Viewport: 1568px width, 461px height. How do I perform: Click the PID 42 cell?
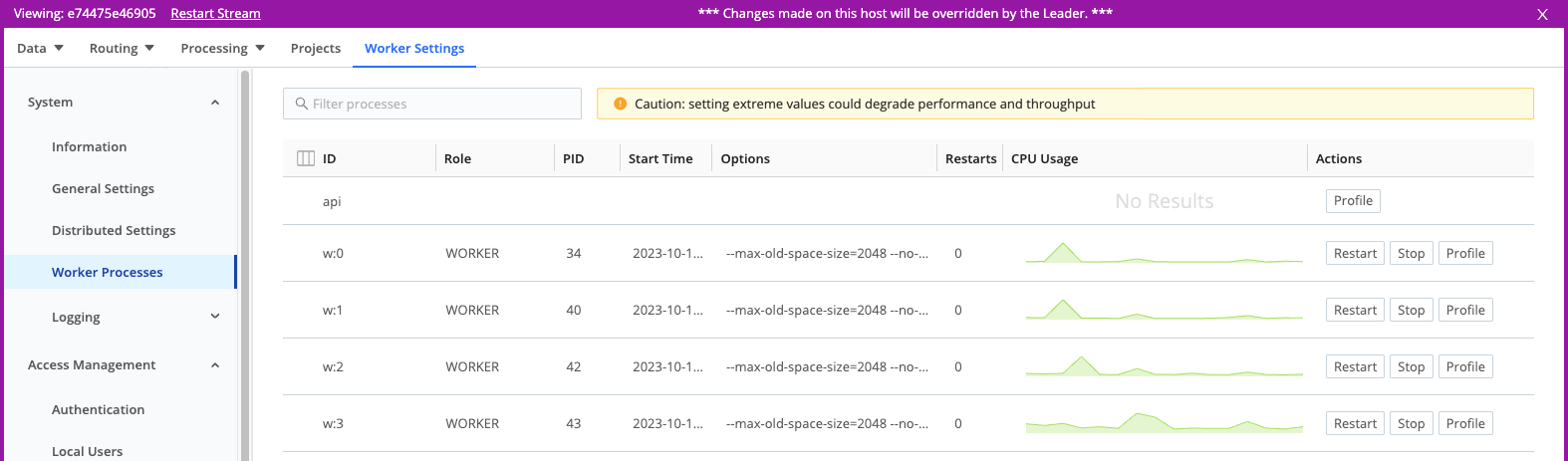click(574, 366)
